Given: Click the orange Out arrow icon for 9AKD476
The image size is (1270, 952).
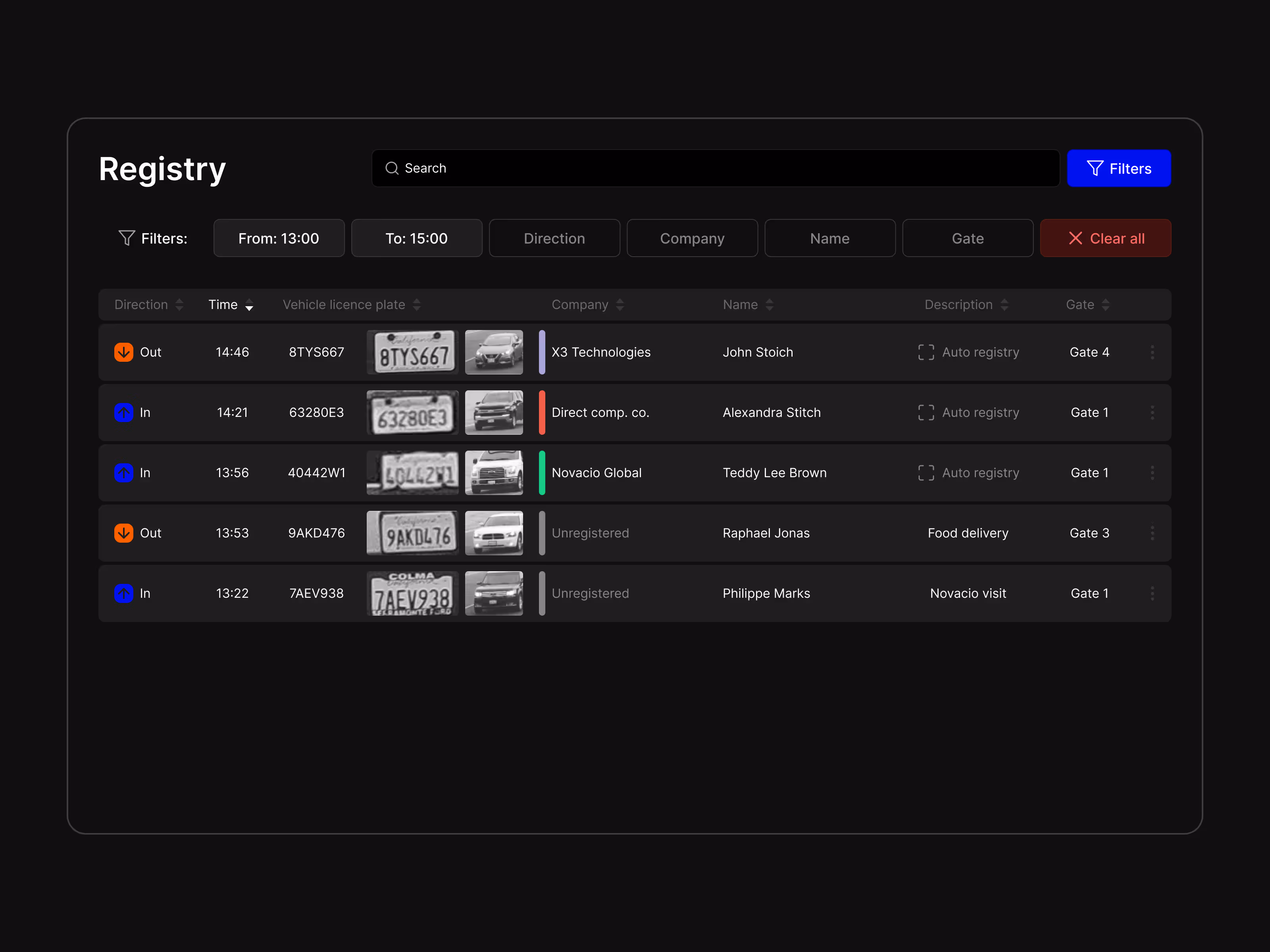Looking at the screenshot, I should [x=123, y=532].
